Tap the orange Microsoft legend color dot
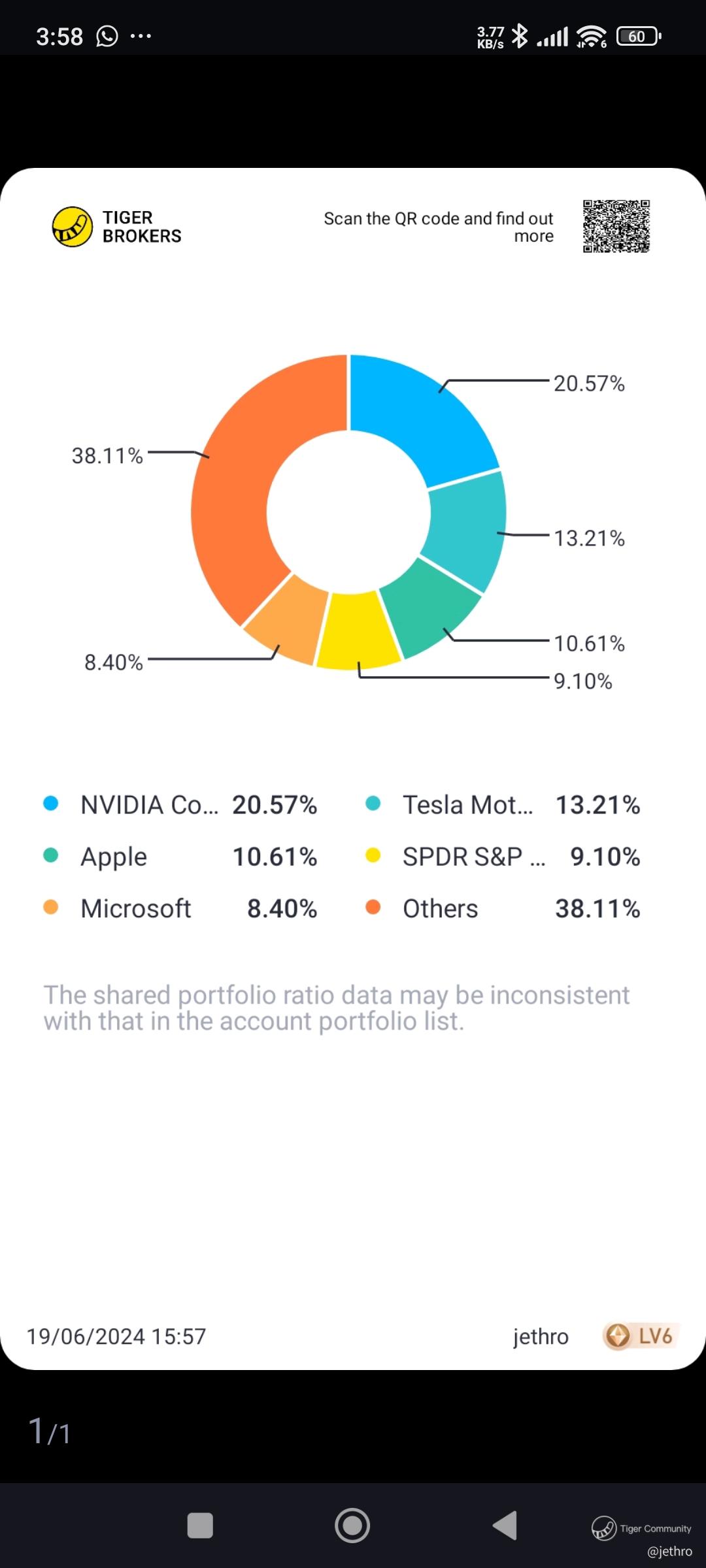The width and height of the screenshot is (706, 1568). point(51,907)
